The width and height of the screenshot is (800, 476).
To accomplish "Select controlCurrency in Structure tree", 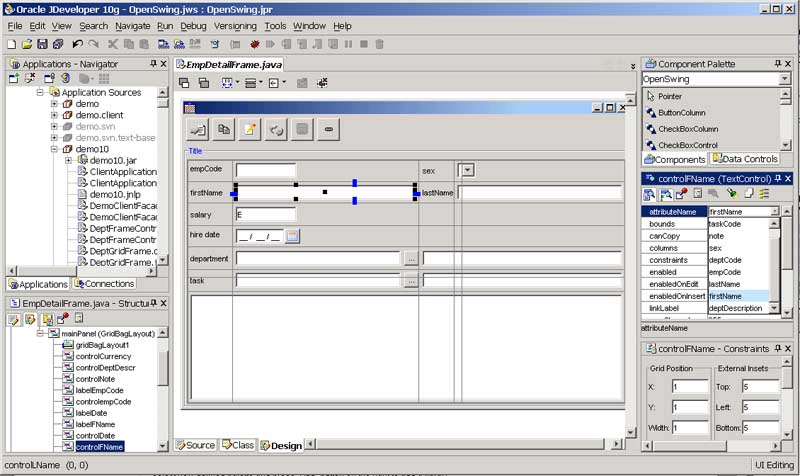I will point(104,357).
